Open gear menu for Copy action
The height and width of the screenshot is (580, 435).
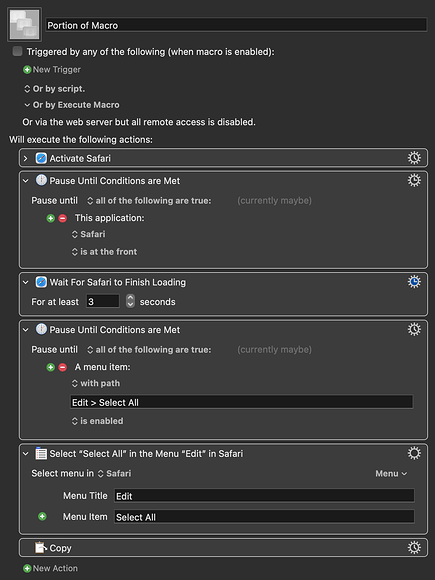click(414, 547)
